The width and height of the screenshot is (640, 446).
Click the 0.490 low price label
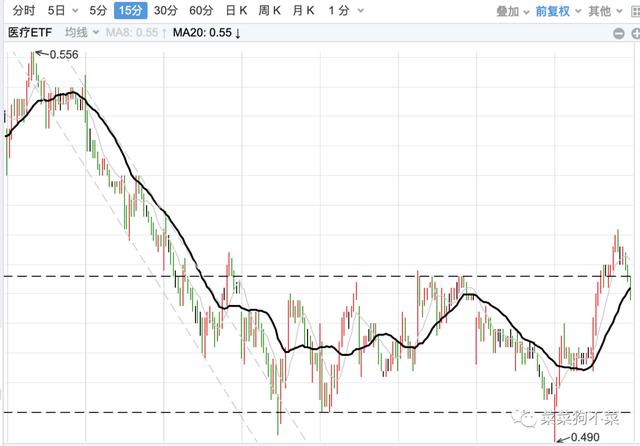coord(585,437)
